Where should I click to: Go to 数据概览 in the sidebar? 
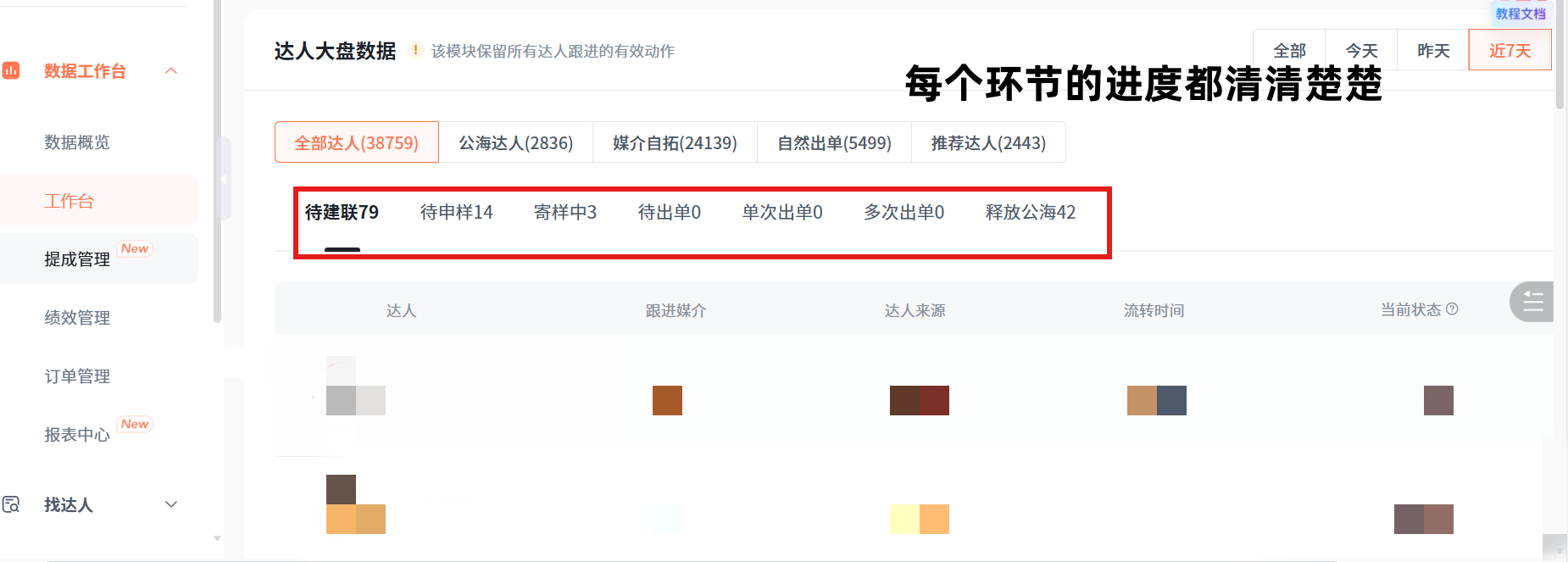pyautogui.click(x=77, y=142)
